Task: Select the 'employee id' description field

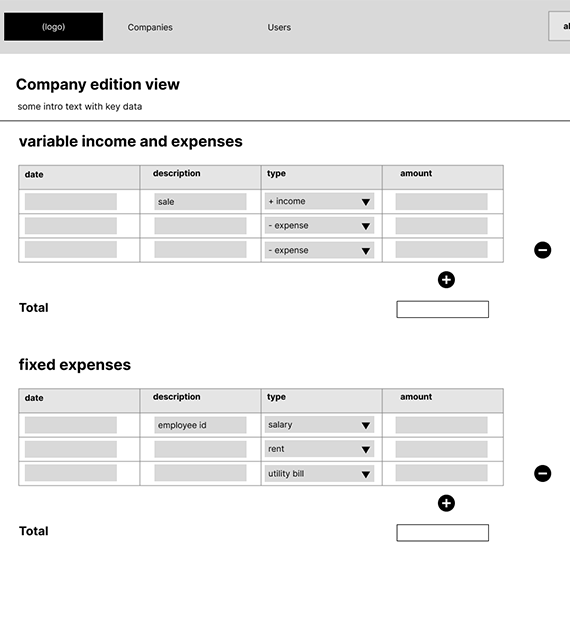Action: [x=200, y=425]
